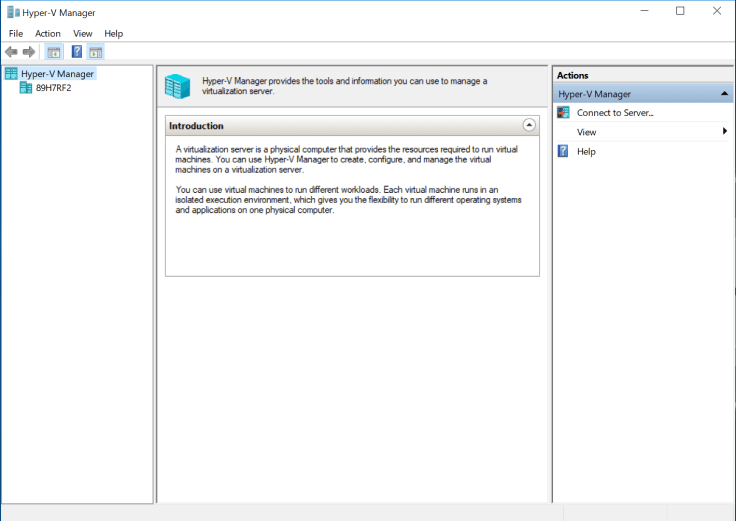Click the Hyper-V Manager title bar app icon
The image size is (736, 521).
[x=12, y=11]
